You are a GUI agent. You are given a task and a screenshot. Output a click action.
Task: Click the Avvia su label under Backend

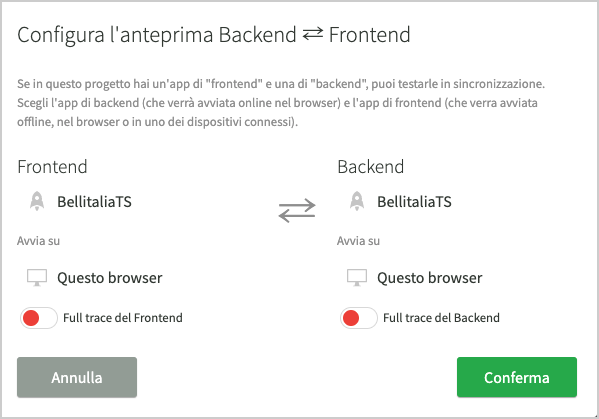click(358, 241)
